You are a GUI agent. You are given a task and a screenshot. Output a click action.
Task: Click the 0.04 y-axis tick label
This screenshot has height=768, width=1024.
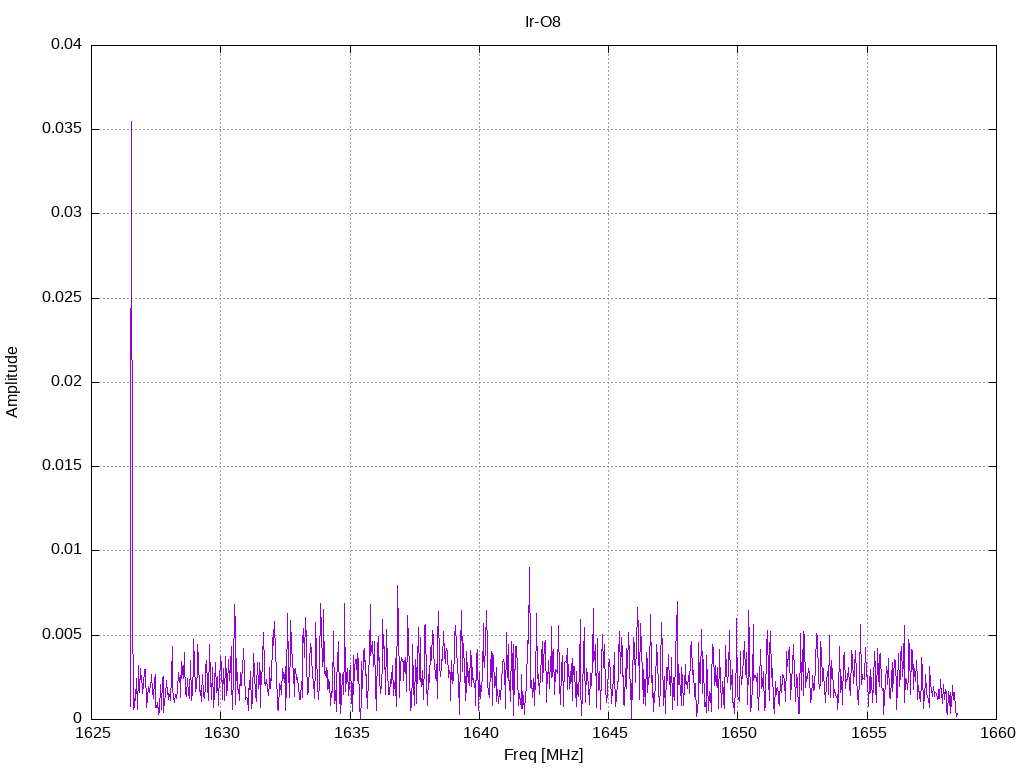[x=67, y=45]
